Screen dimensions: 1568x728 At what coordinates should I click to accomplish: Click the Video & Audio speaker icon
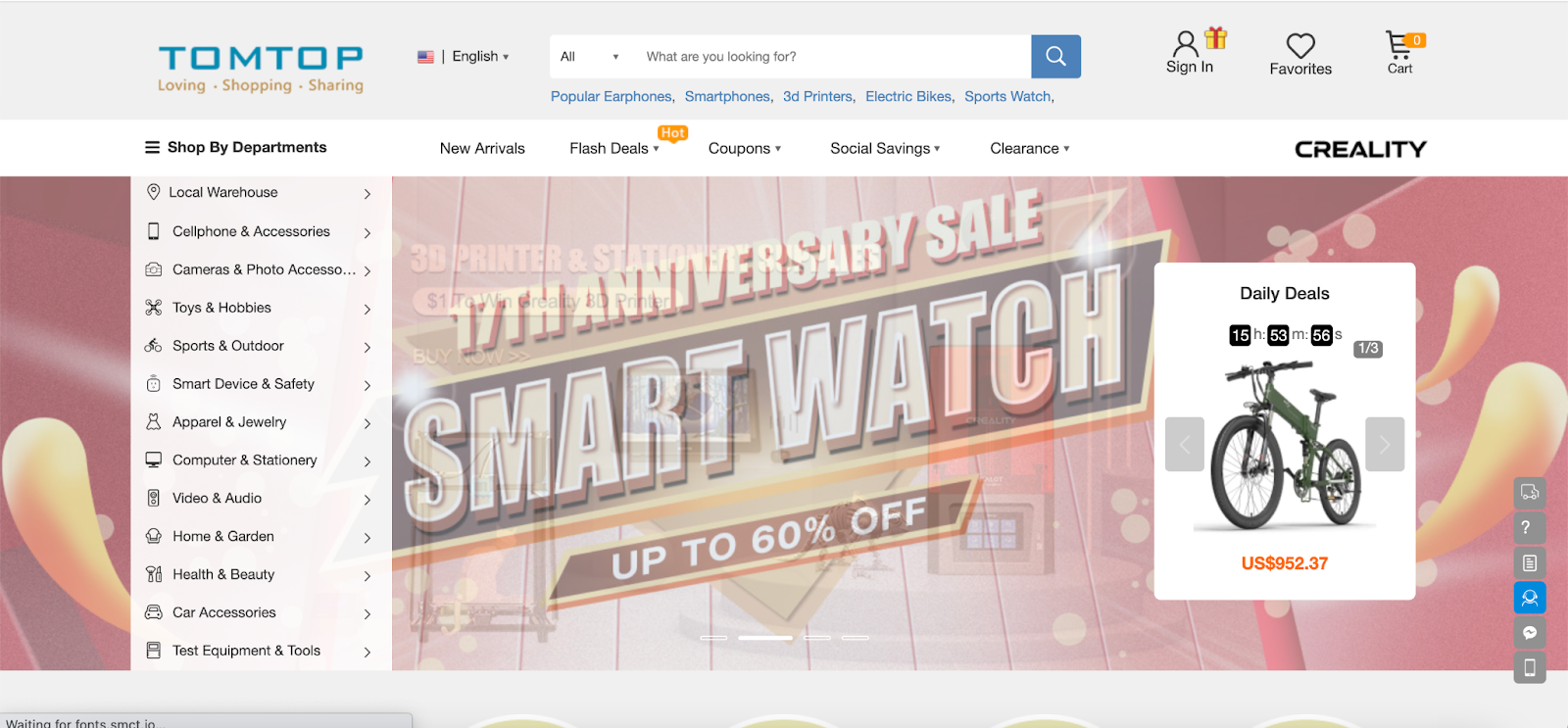(x=154, y=498)
